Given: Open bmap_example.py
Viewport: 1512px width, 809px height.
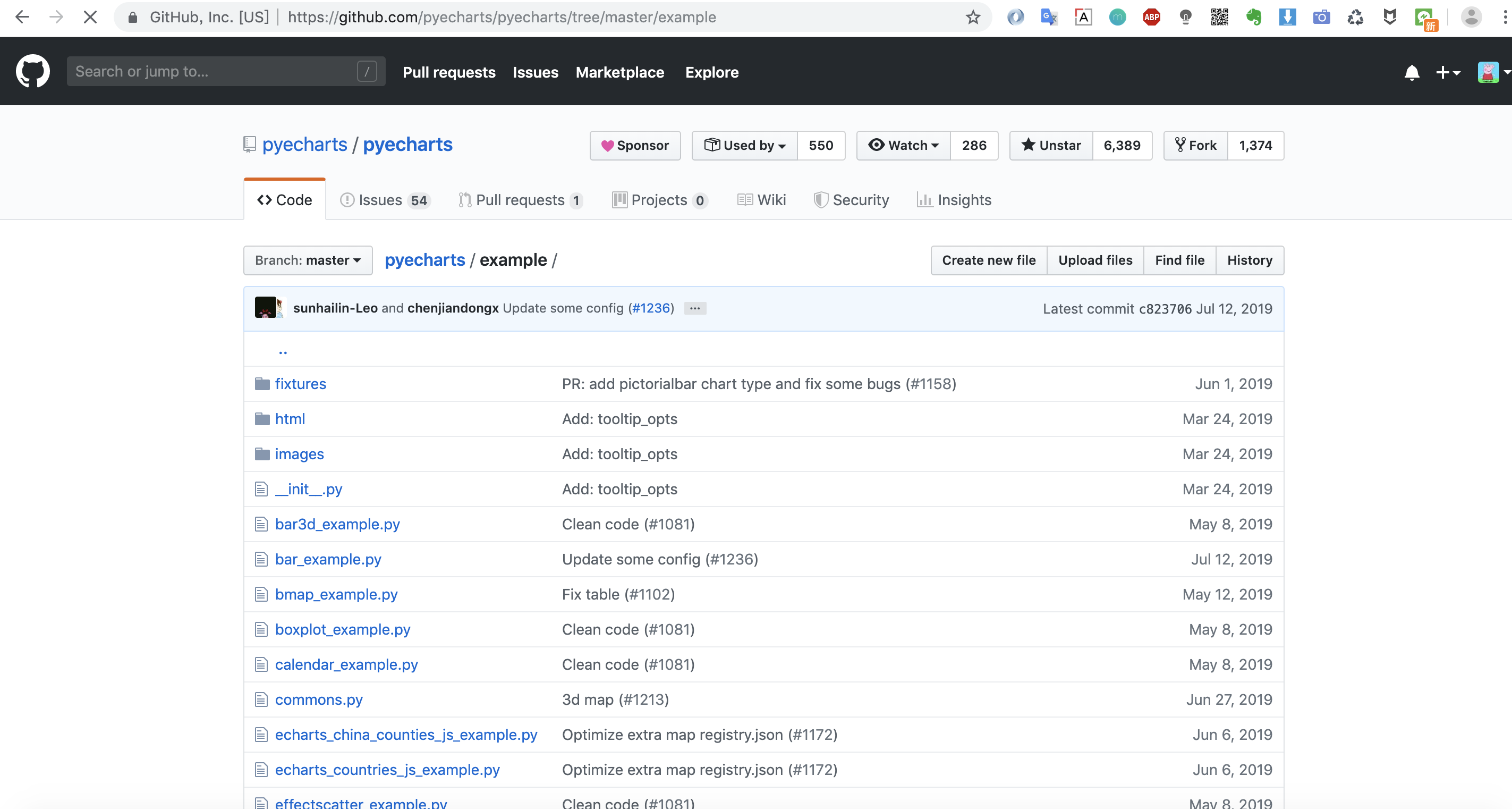Looking at the screenshot, I should point(336,594).
